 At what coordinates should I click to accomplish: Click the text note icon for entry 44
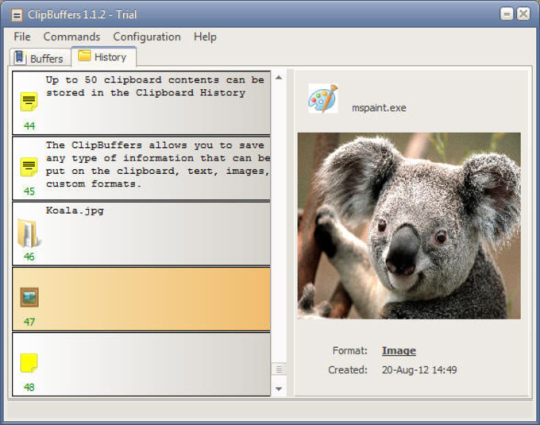[29, 101]
